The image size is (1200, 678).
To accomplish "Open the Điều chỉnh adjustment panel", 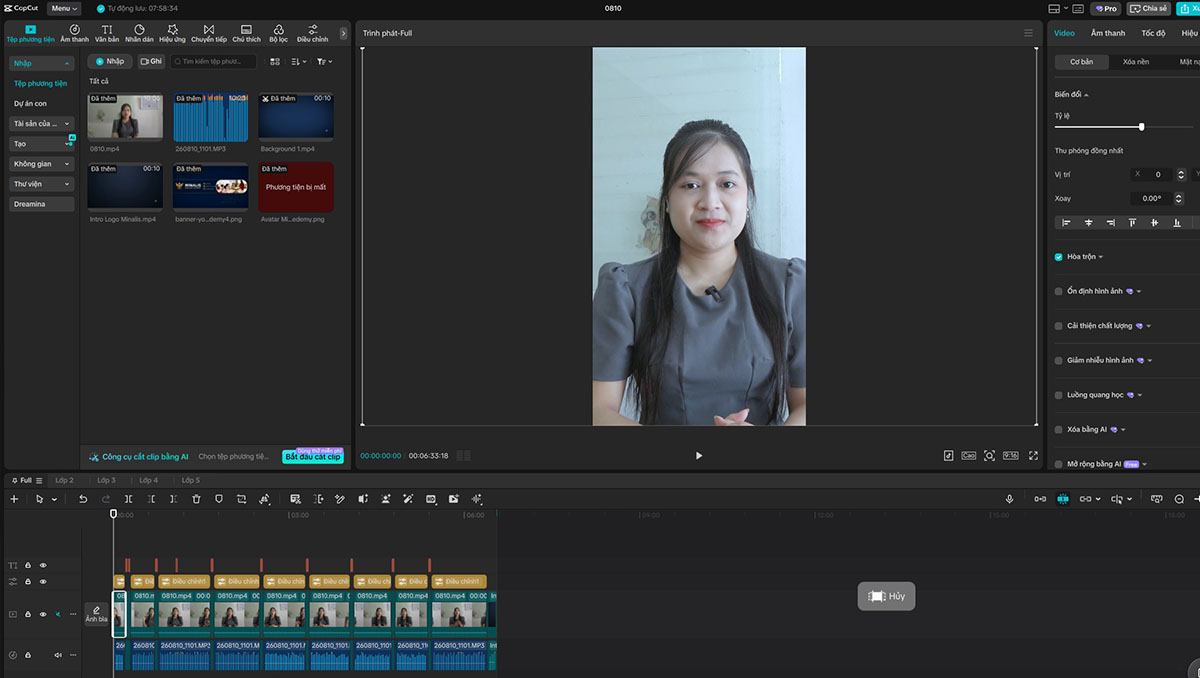I will click(313, 33).
